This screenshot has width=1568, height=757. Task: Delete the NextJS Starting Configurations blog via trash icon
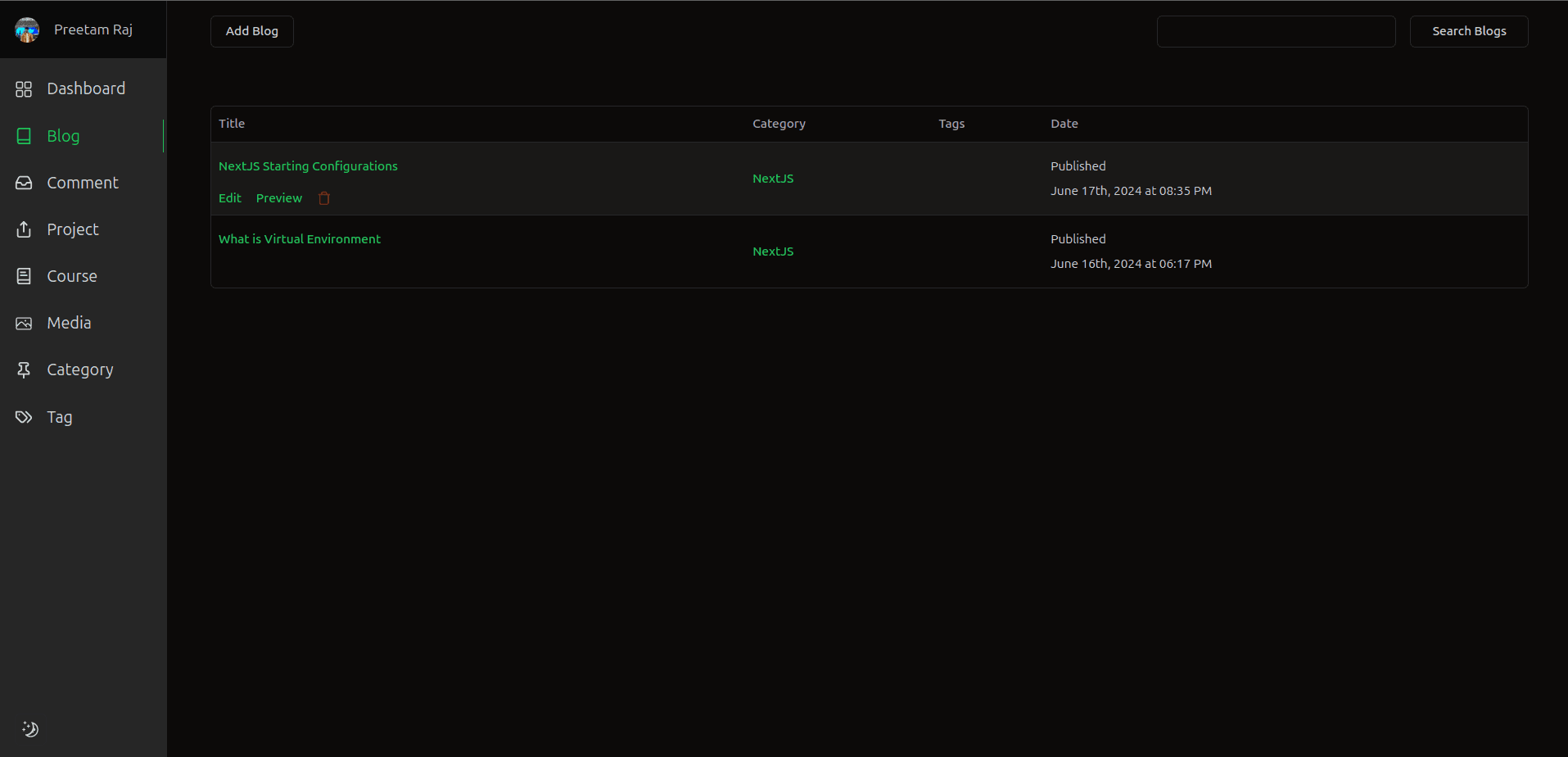point(324,198)
